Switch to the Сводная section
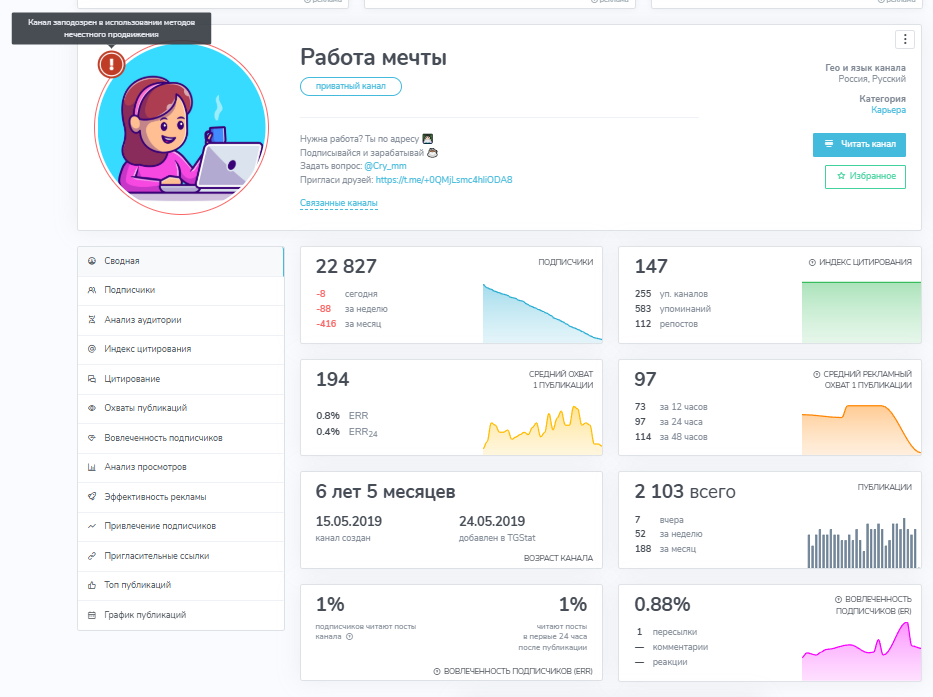 coord(119,261)
